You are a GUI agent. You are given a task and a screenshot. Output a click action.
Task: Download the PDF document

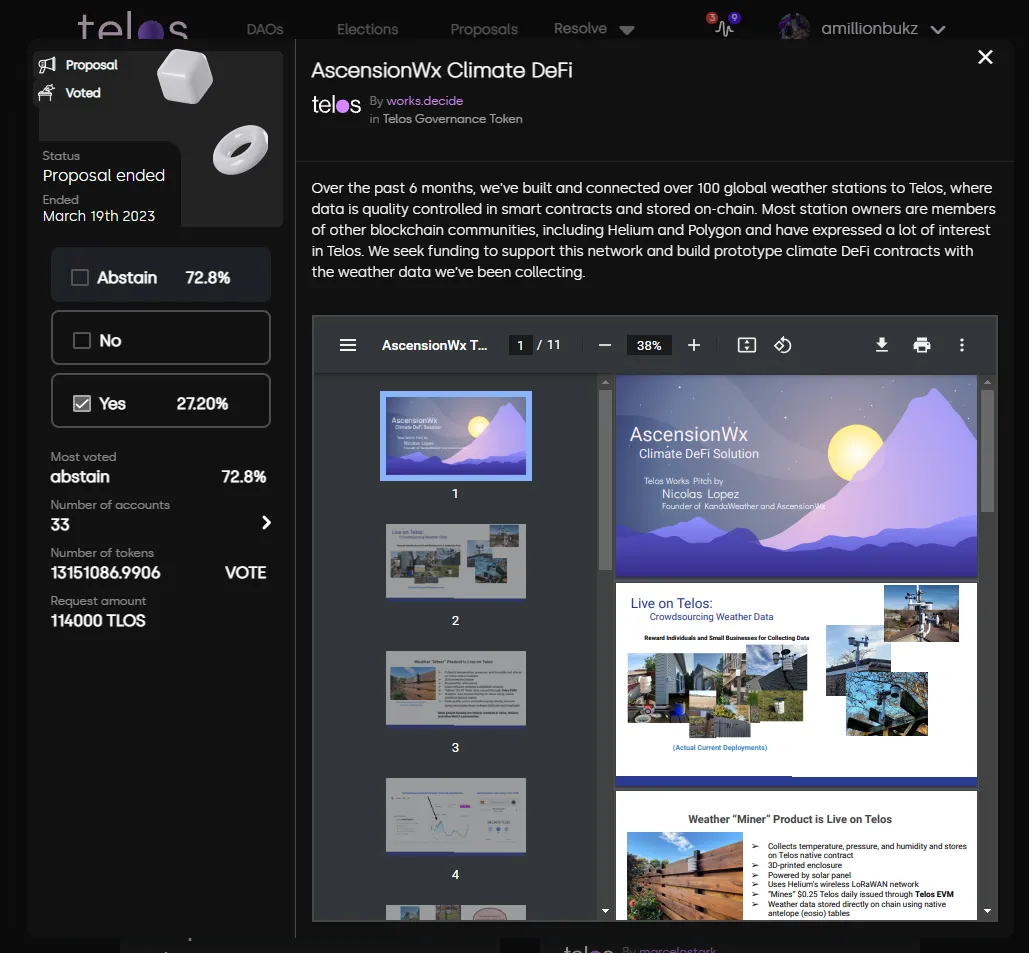tap(882, 345)
